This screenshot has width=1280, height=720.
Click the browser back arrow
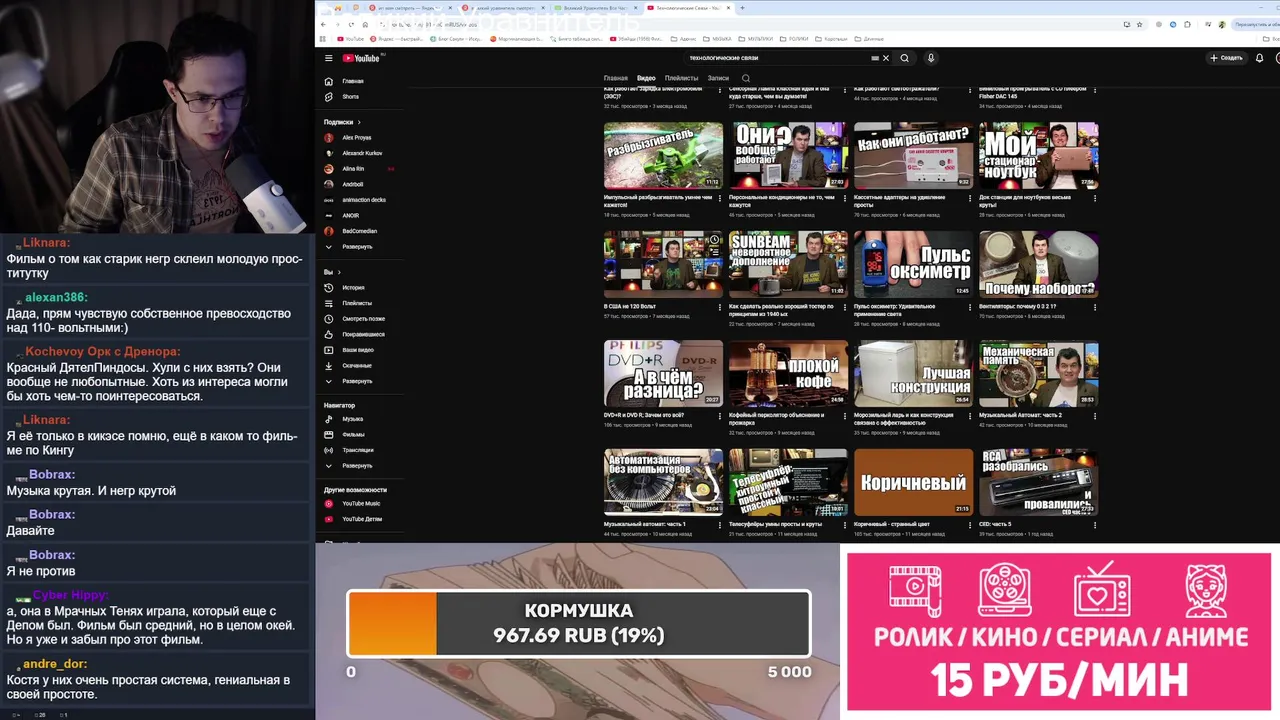pyautogui.click(x=324, y=24)
